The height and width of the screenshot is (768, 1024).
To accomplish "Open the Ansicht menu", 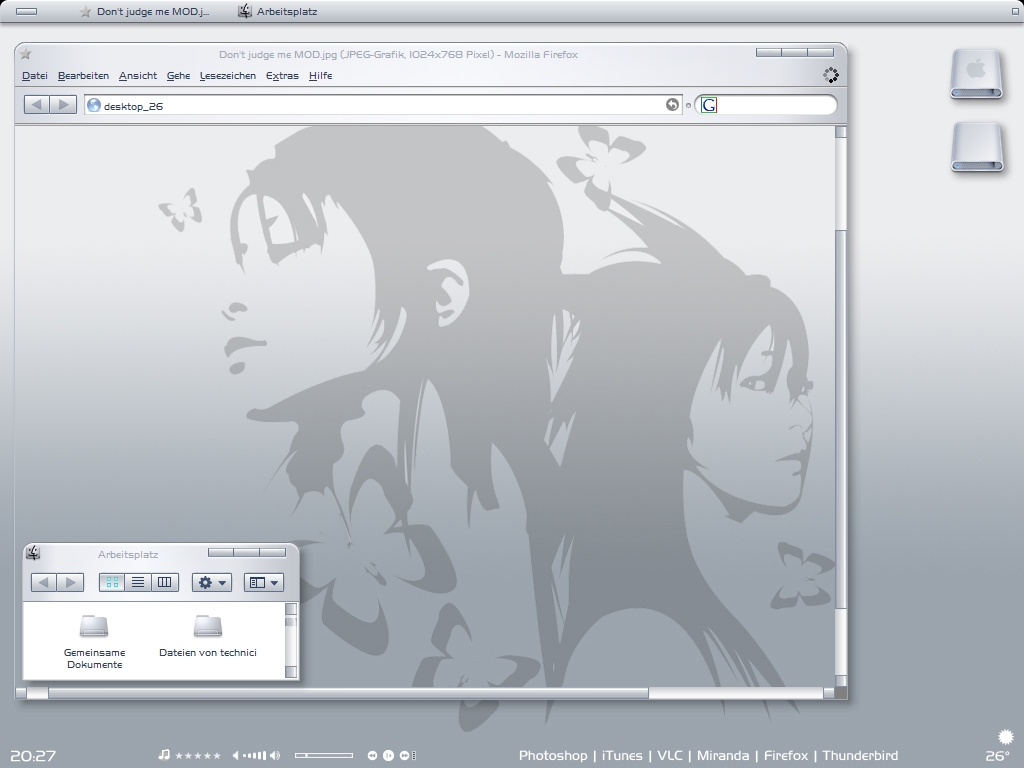I will click(138, 76).
